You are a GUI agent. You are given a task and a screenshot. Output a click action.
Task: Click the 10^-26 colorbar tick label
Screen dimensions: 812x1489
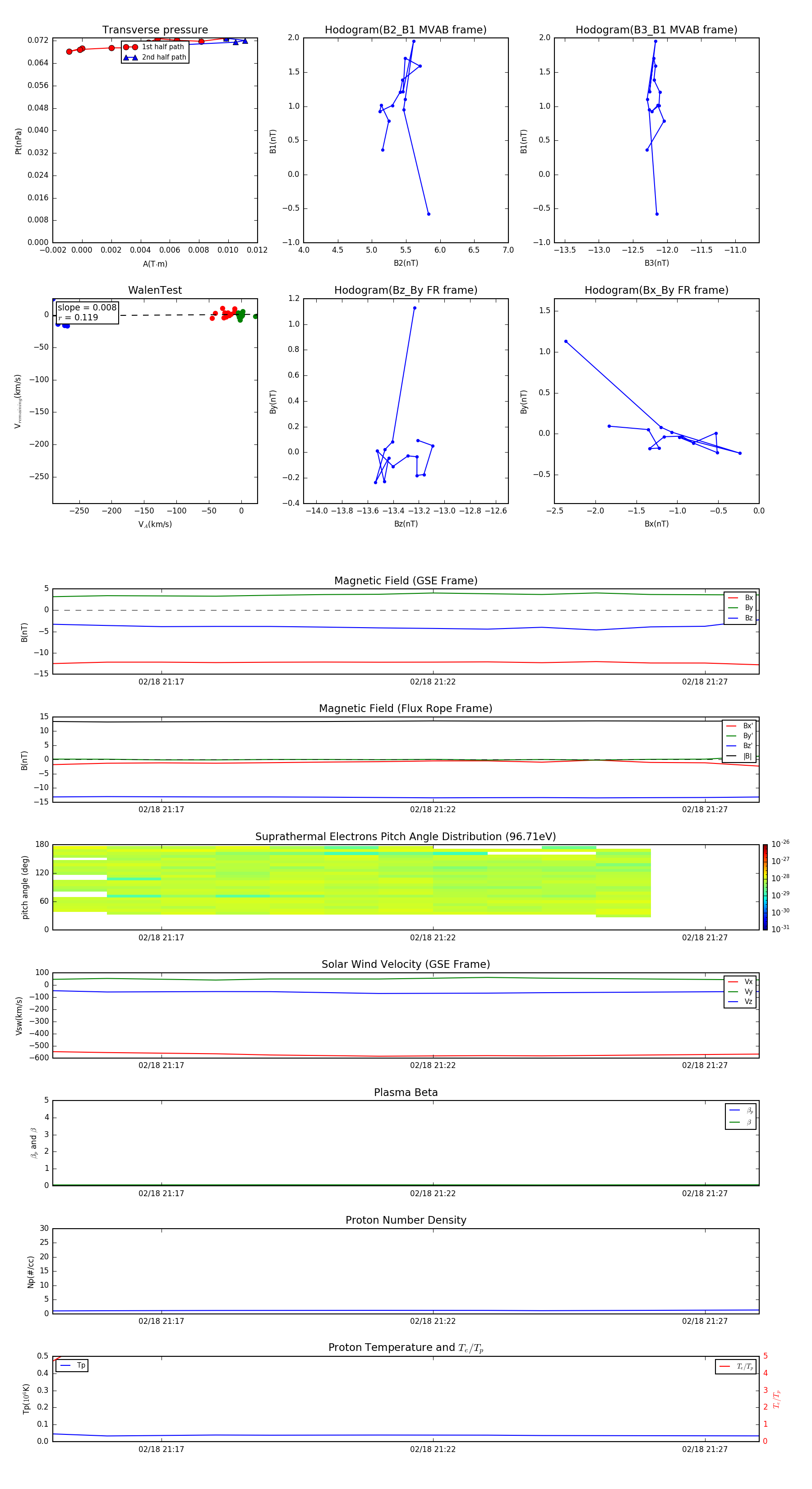[780, 844]
